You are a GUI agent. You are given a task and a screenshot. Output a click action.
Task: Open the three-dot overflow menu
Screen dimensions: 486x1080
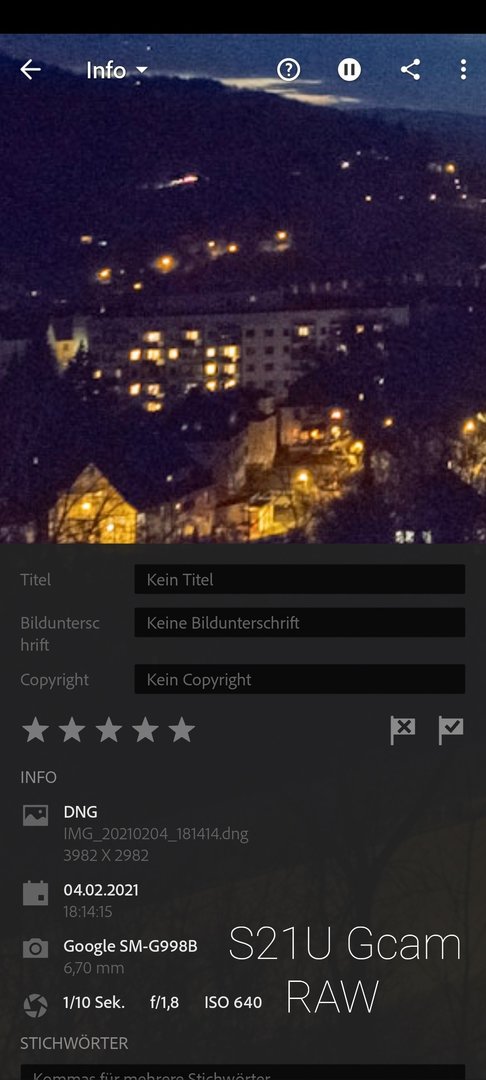[463, 70]
